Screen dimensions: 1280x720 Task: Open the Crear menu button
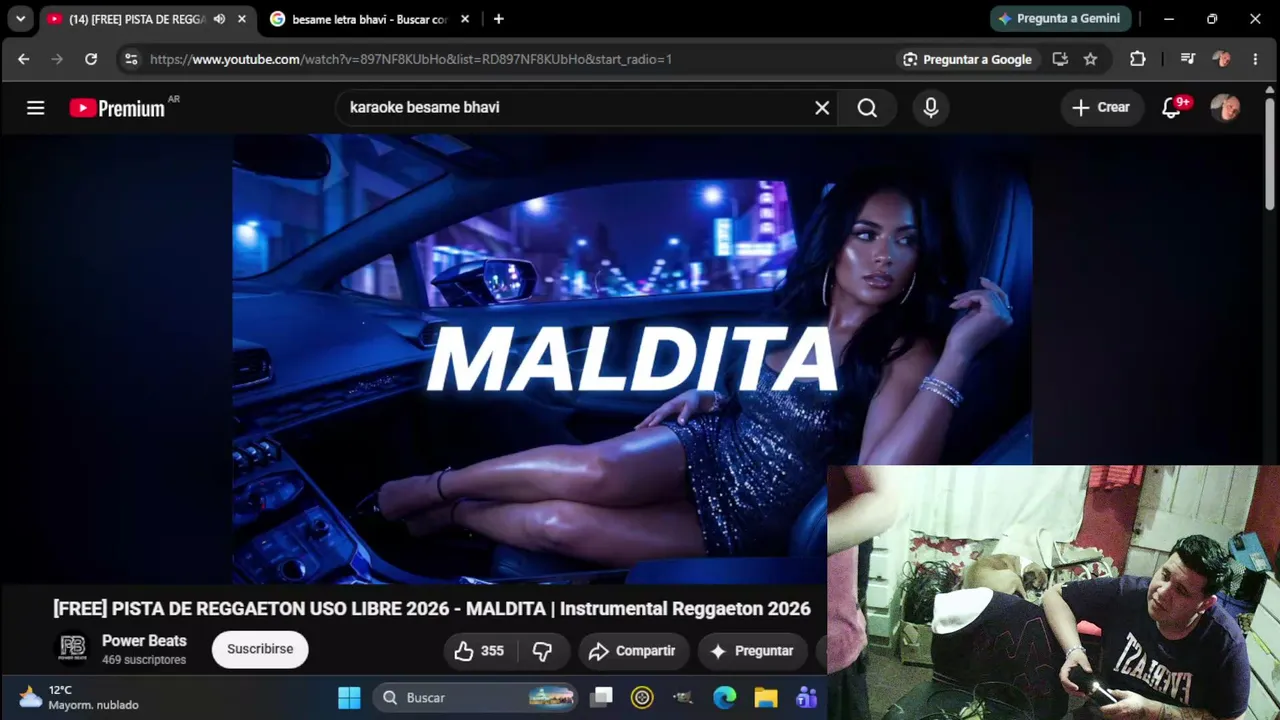click(x=1101, y=108)
